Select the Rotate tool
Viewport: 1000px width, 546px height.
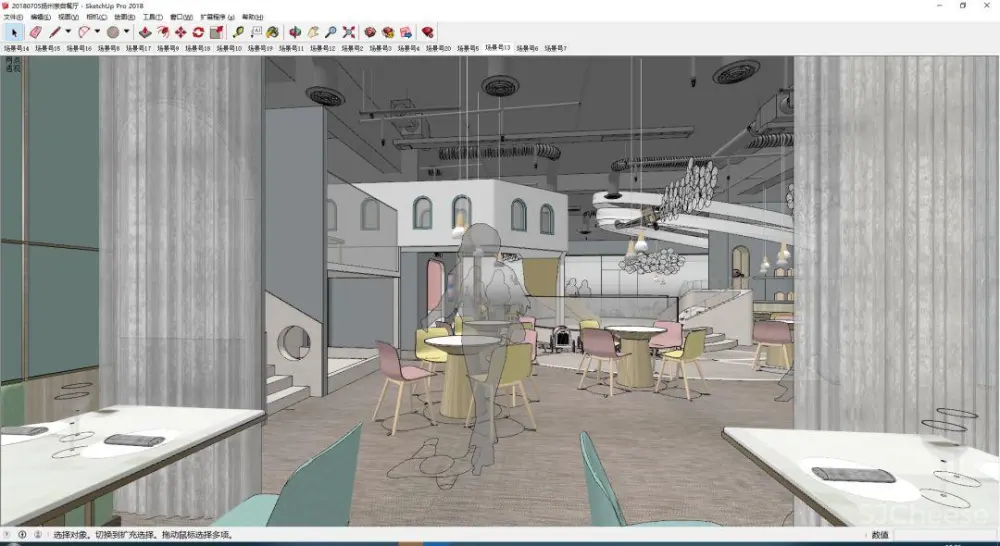coord(198,32)
